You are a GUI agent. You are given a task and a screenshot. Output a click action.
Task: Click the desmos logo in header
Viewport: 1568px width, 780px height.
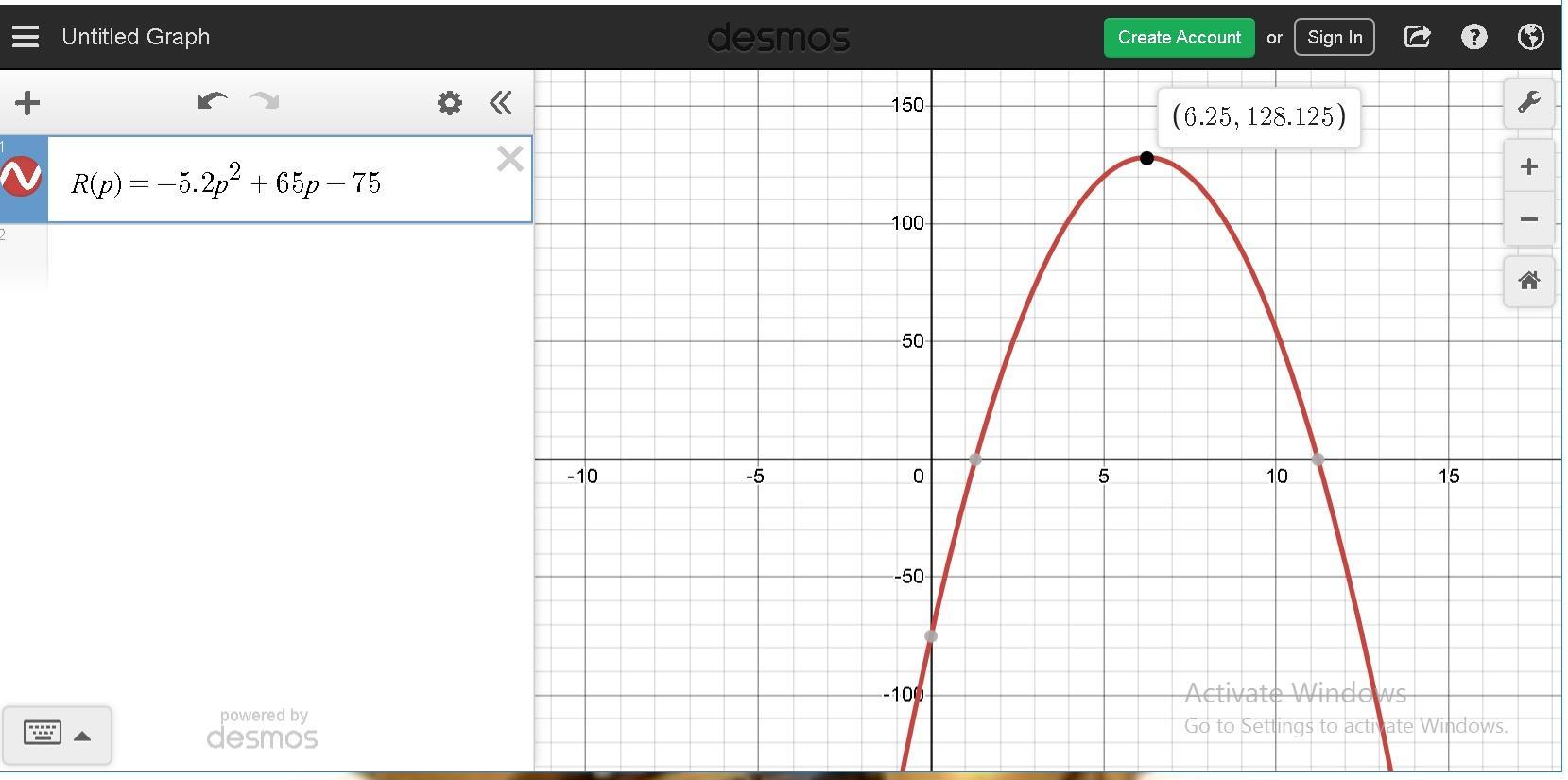pos(779,38)
